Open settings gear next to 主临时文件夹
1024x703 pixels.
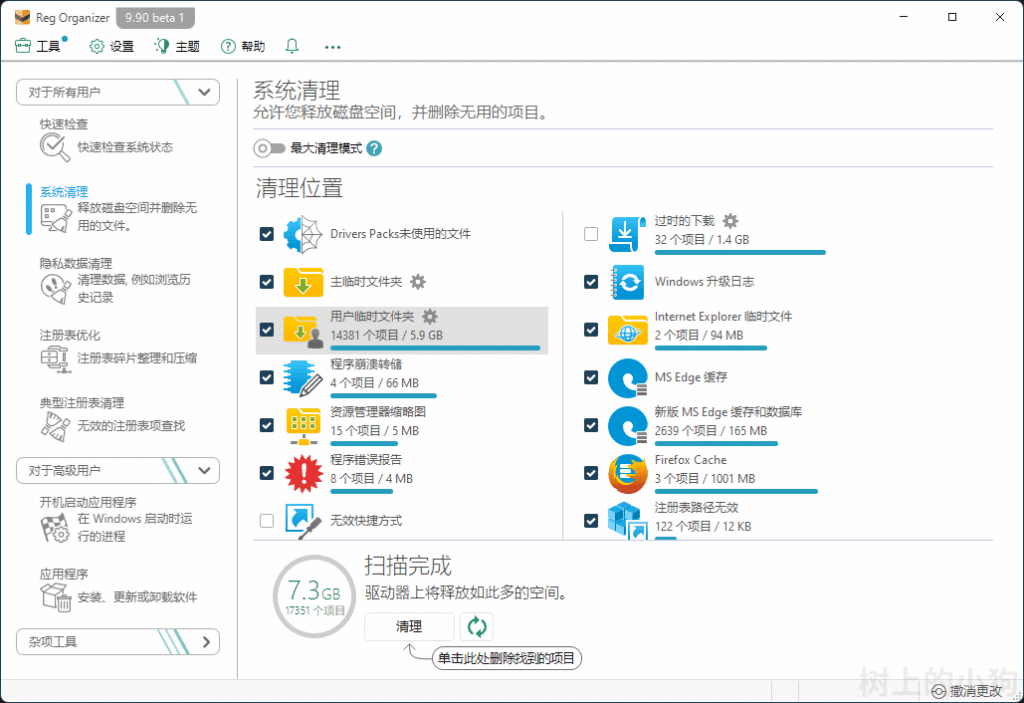[x=418, y=282]
